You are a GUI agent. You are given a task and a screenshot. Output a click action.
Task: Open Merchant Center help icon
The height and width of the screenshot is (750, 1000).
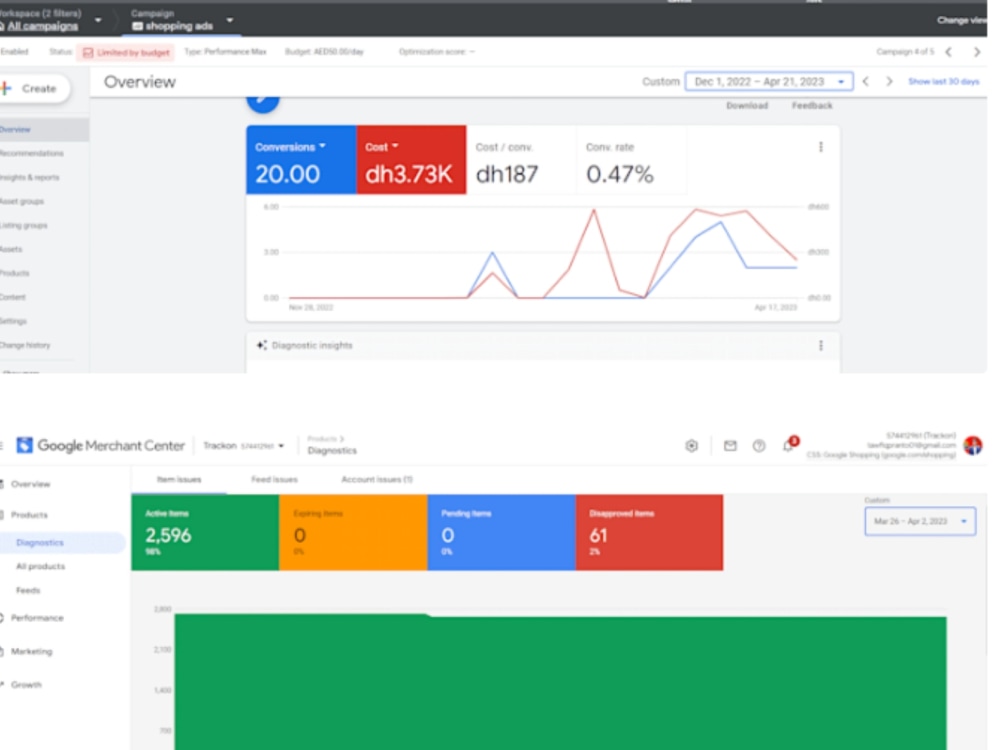click(x=759, y=446)
